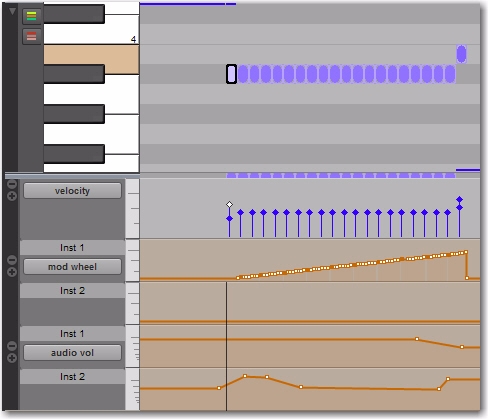Add a lane below audio vol with the plus icon
488x419 pixels.
[12, 358]
